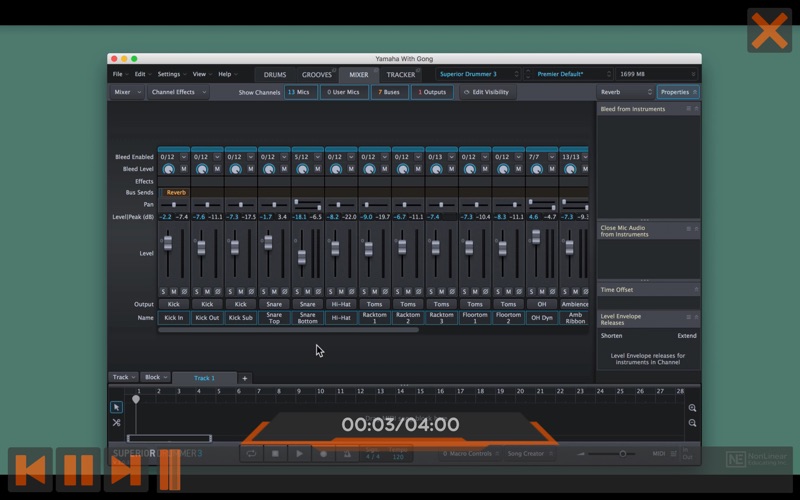
Task: Open the Bleed from Instruments panel menu icon
Action: 688,109
